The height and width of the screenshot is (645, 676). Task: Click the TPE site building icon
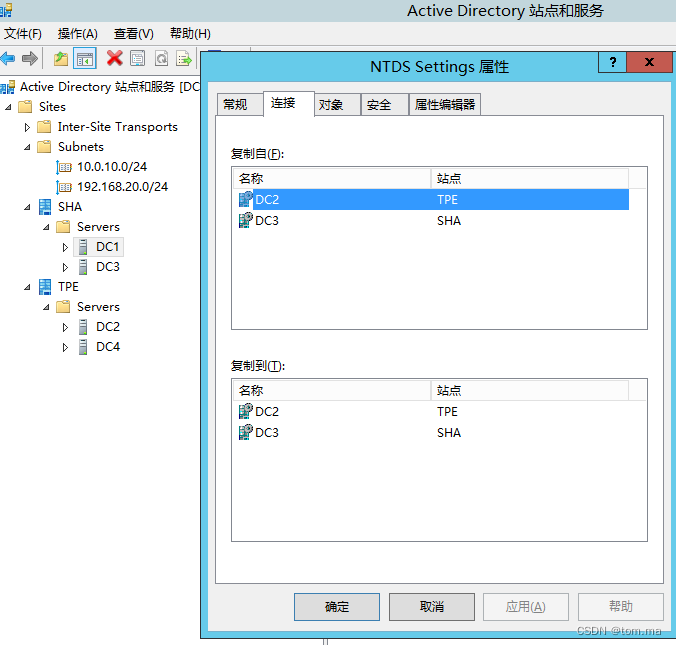coord(45,287)
